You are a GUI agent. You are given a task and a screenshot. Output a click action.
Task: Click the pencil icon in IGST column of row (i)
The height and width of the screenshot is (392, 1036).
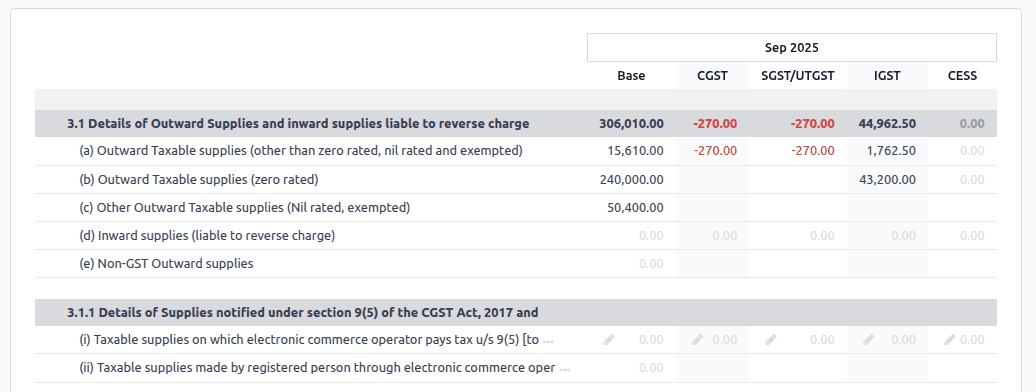pos(869,340)
